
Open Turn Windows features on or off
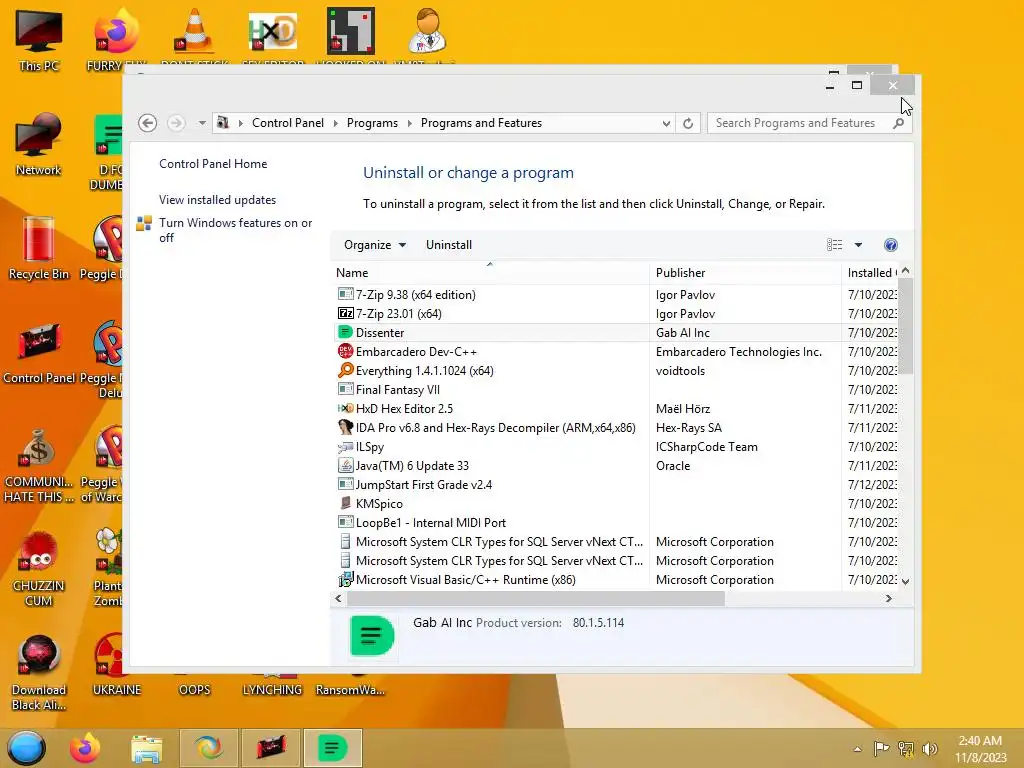[235, 230]
